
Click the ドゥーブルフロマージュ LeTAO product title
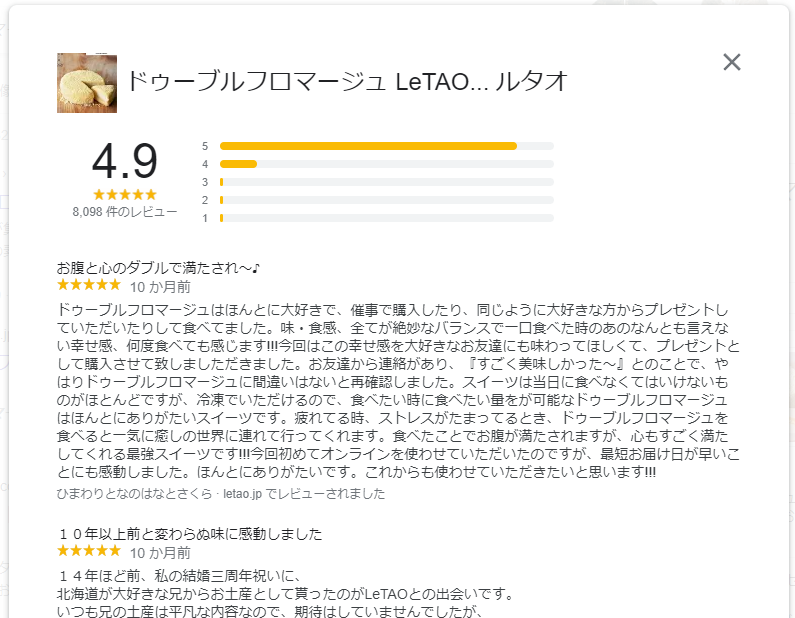(347, 82)
